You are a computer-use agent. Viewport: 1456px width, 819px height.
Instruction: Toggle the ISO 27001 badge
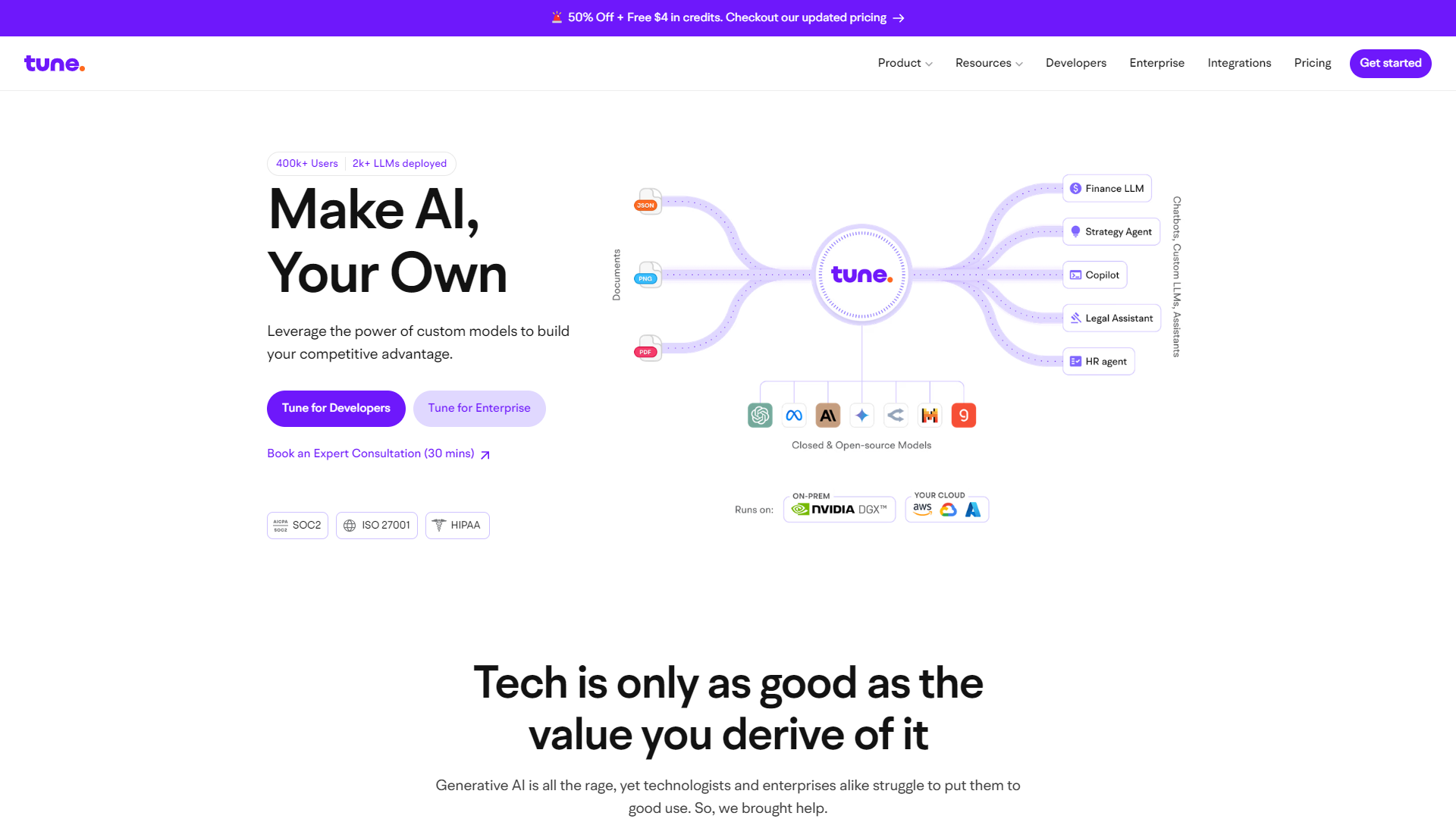click(377, 525)
